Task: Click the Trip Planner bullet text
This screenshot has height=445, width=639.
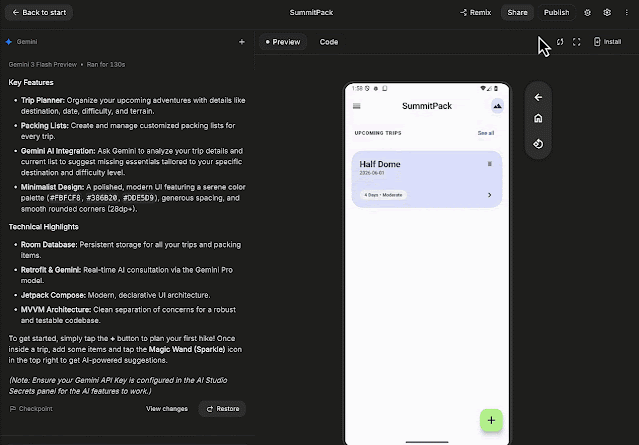Action: 133,106
